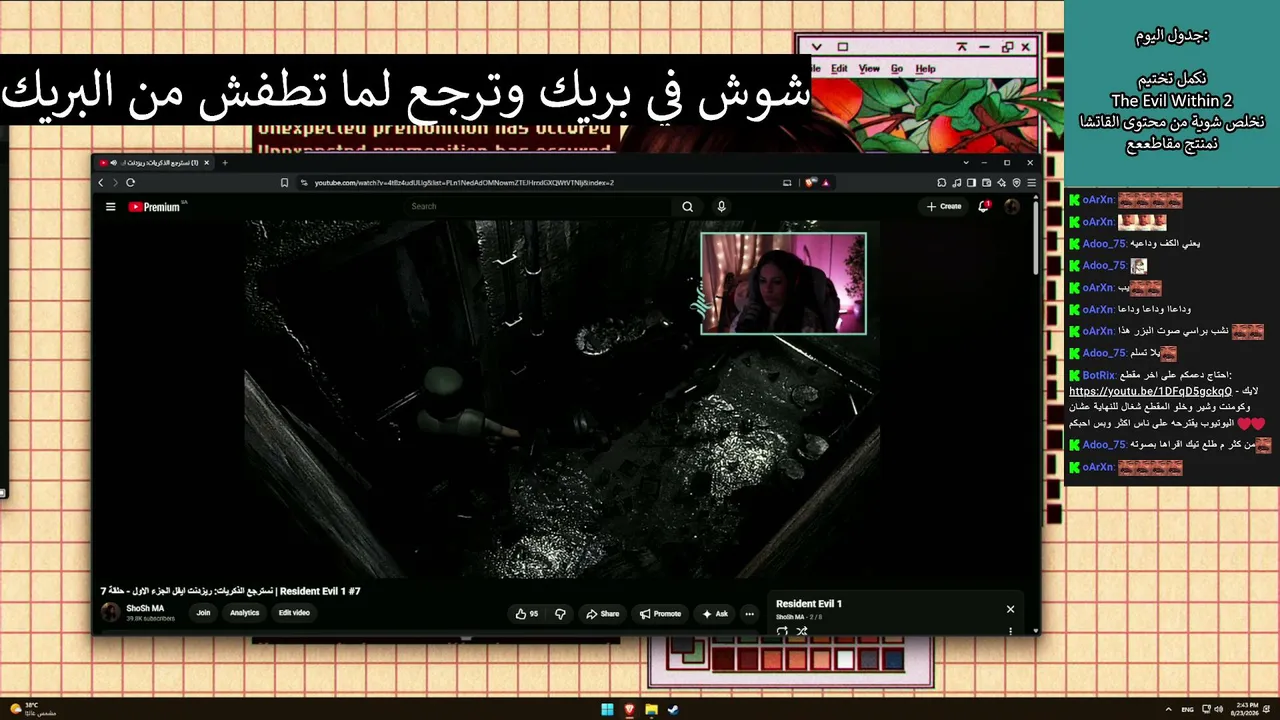Screen dimensions: 1280x720
Task: Show hidden tray icons chevron
Action: (x=1169, y=710)
